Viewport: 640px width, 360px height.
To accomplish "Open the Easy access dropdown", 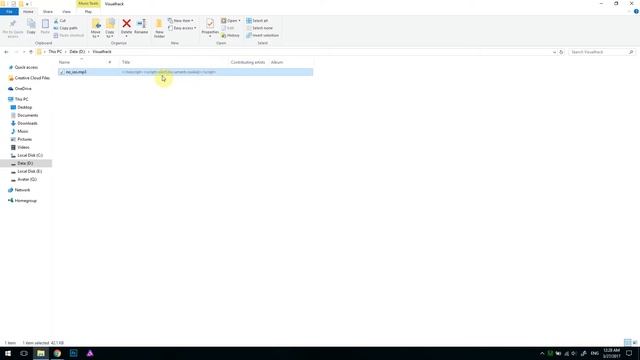I will click(182, 28).
